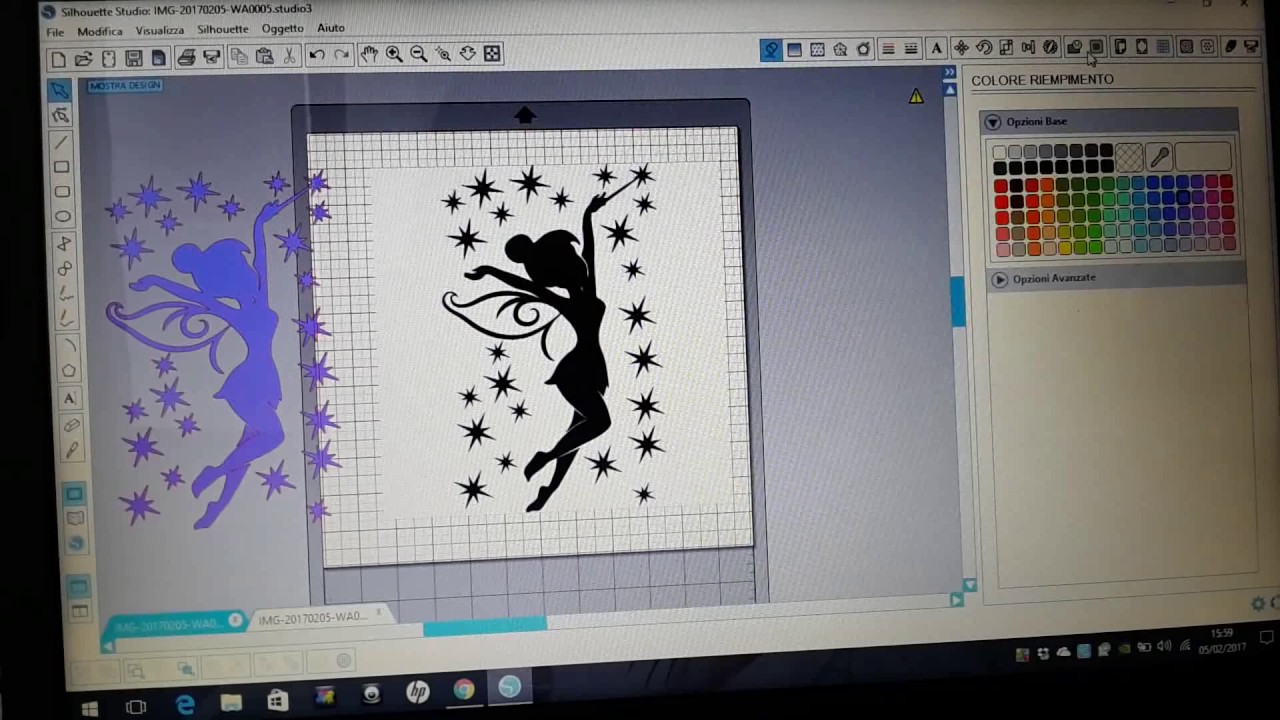The height and width of the screenshot is (720, 1280).
Task: Select the Line drawing tool
Action: coord(61,142)
